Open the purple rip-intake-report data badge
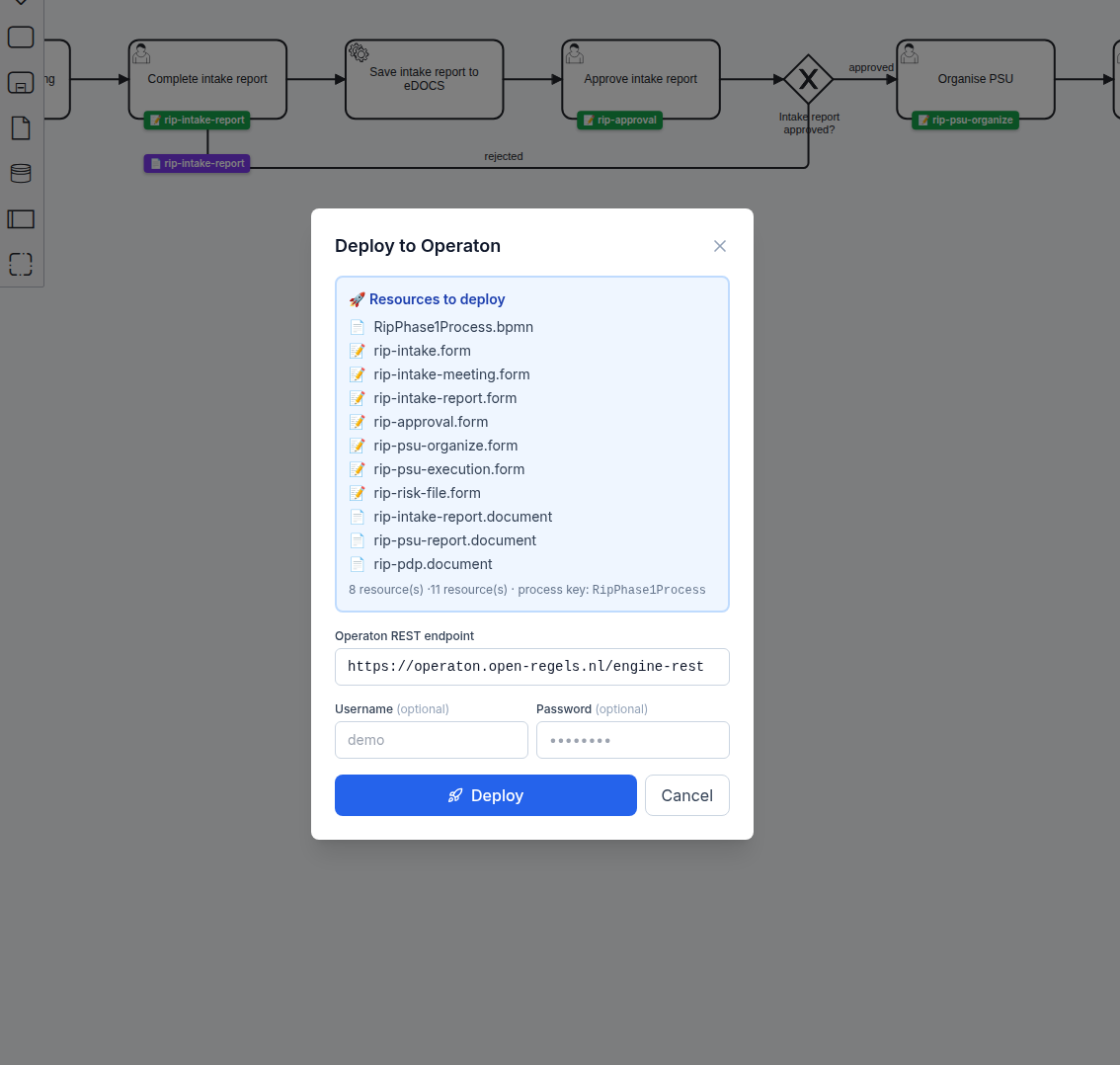This screenshot has height=1065, width=1120. point(197,163)
